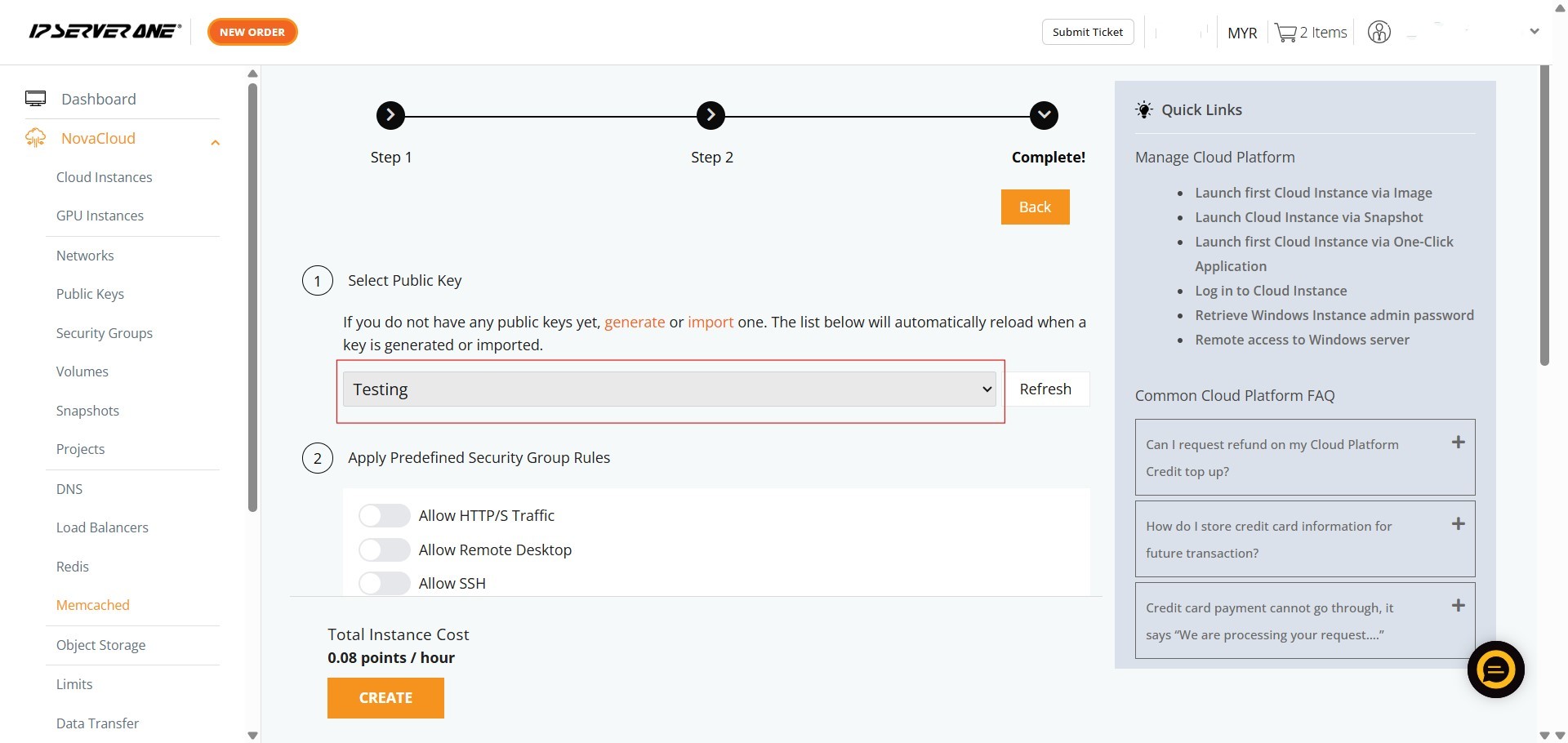Open the shopping cart icon
The height and width of the screenshot is (743, 1568).
1285,33
